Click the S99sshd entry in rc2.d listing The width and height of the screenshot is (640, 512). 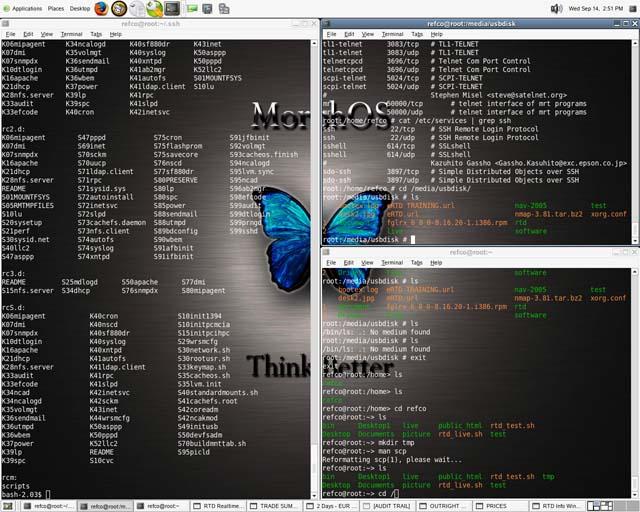244,231
